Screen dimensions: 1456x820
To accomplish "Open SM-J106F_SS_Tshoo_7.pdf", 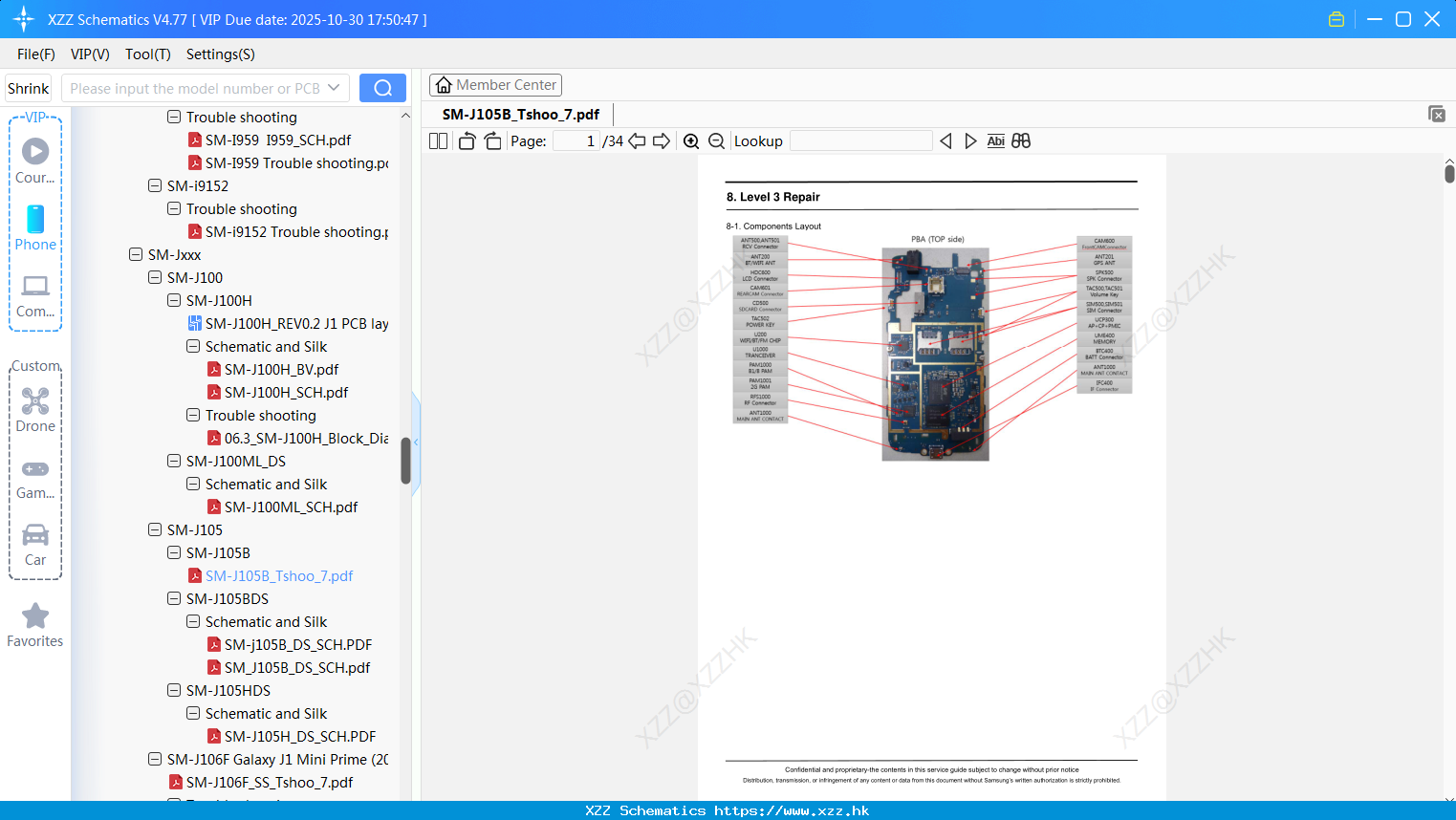I will pyautogui.click(x=261, y=783).
